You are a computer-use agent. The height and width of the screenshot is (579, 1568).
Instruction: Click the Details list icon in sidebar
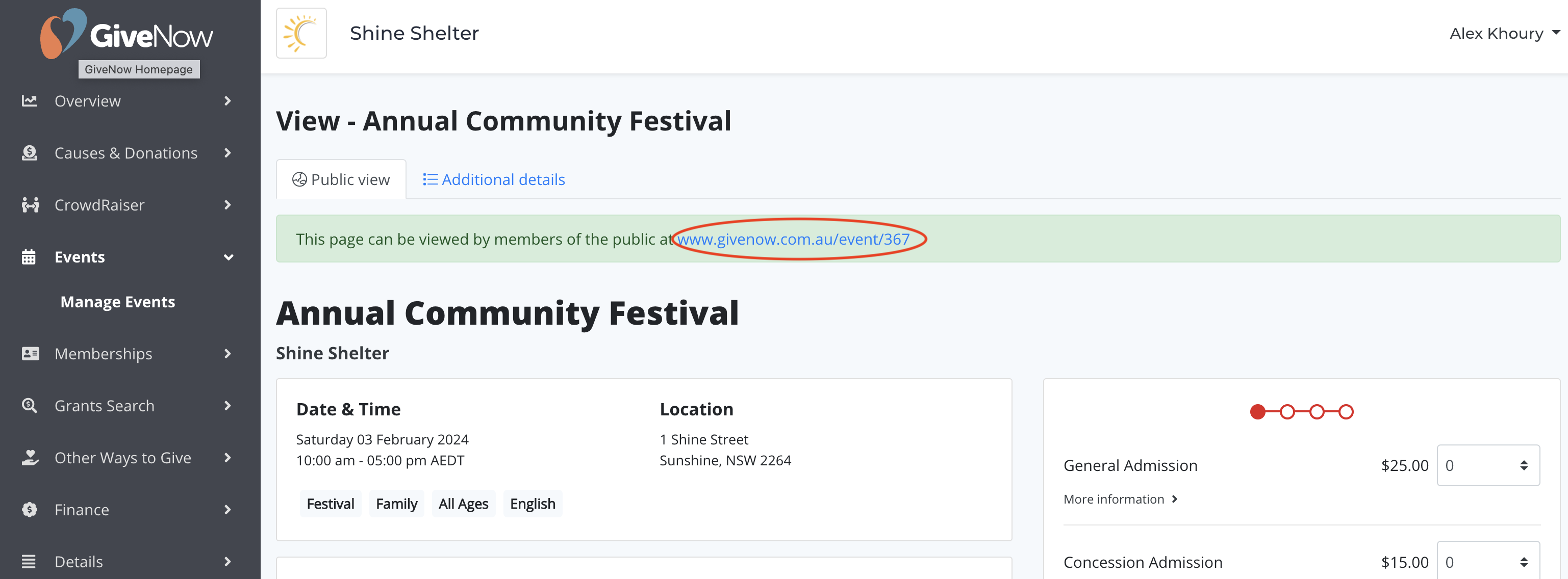(x=29, y=561)
